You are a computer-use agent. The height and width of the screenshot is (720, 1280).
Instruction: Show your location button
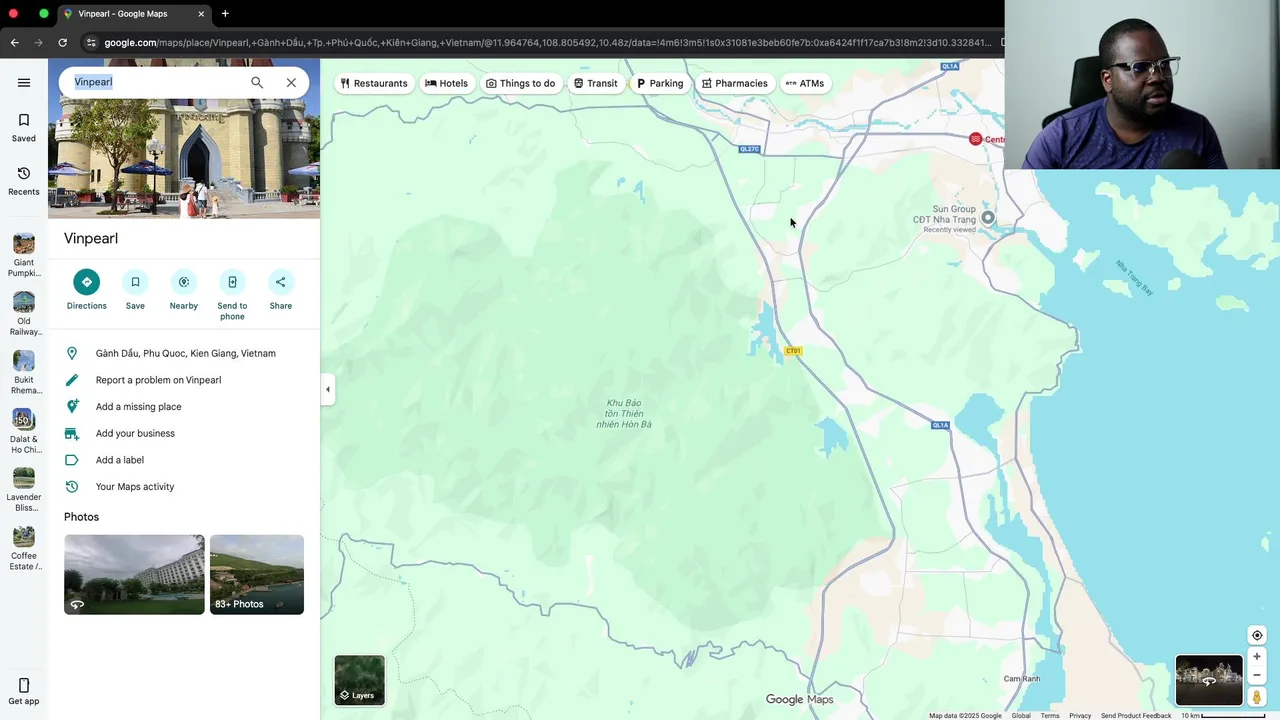(x=1257, y=635)
